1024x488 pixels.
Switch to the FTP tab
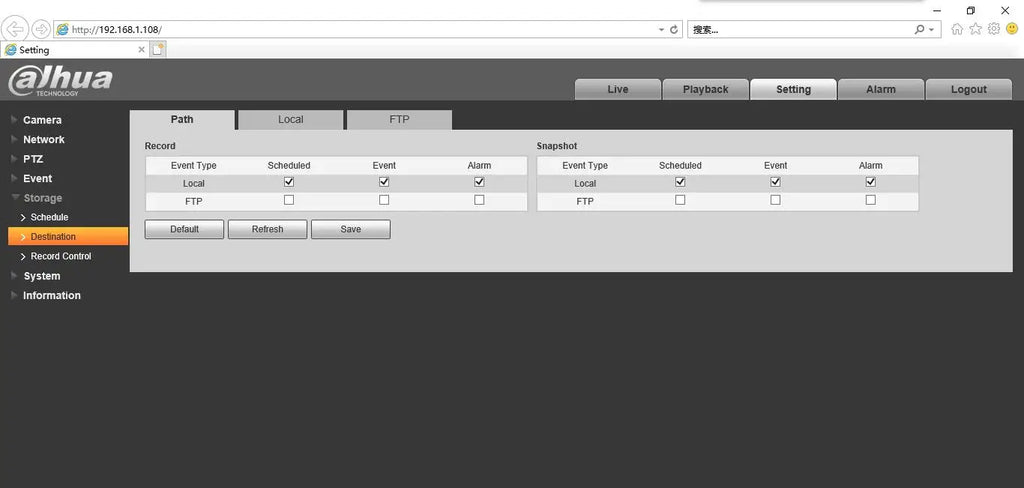pos(399,119)
